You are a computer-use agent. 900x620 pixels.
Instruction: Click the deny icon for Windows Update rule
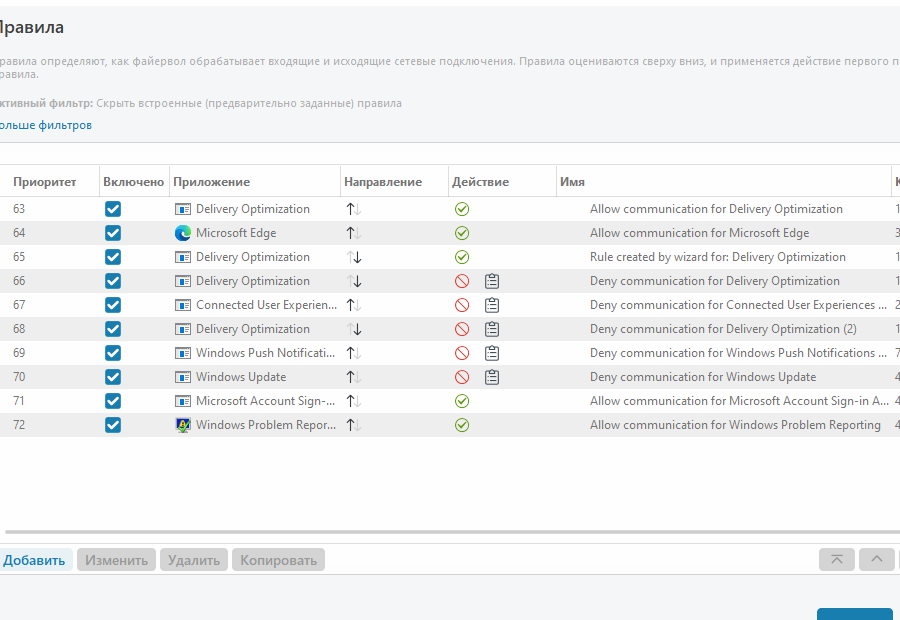tap(462, 377)
